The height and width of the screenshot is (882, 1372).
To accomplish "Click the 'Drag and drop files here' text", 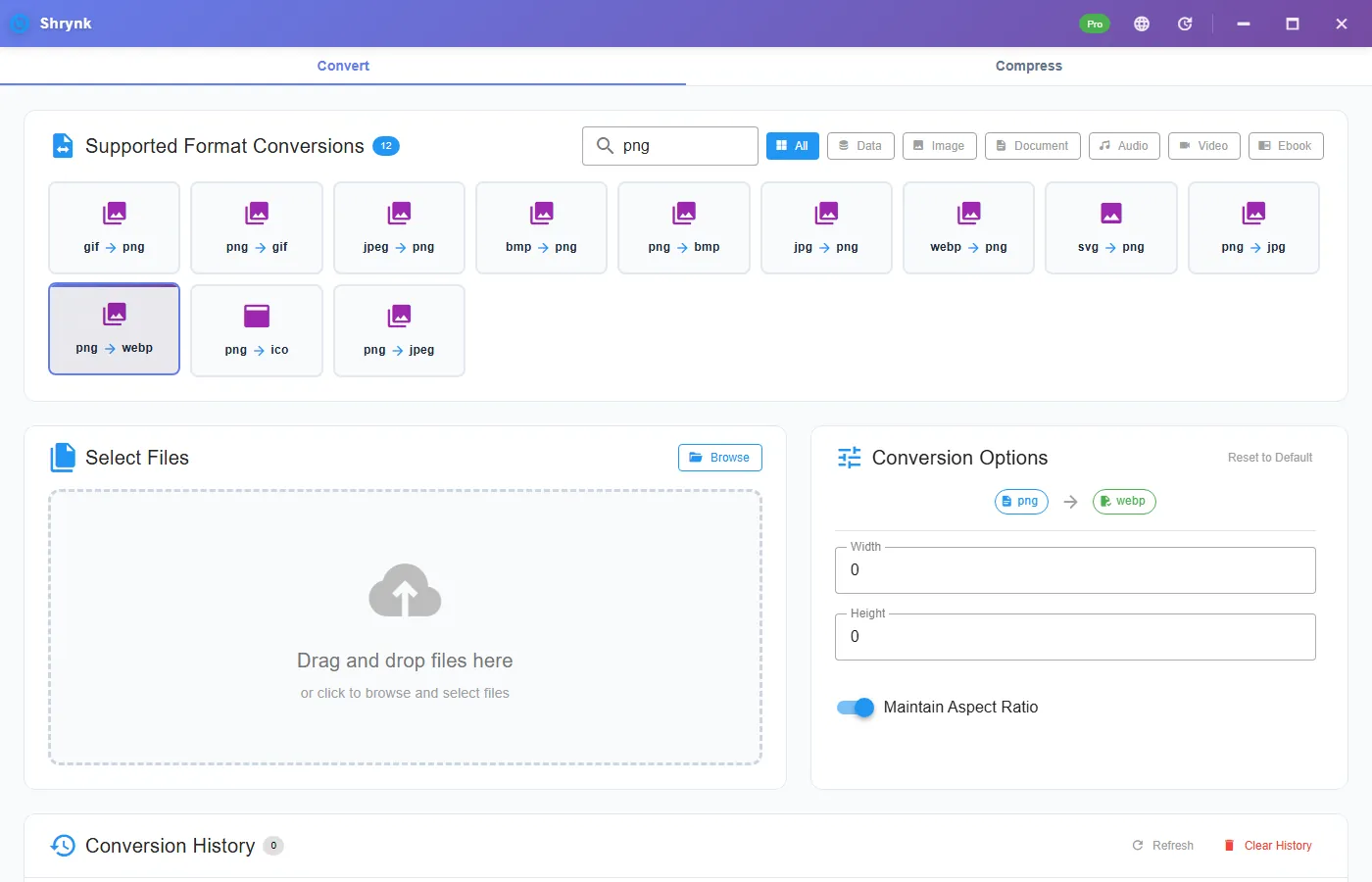I will coord(405,661).
